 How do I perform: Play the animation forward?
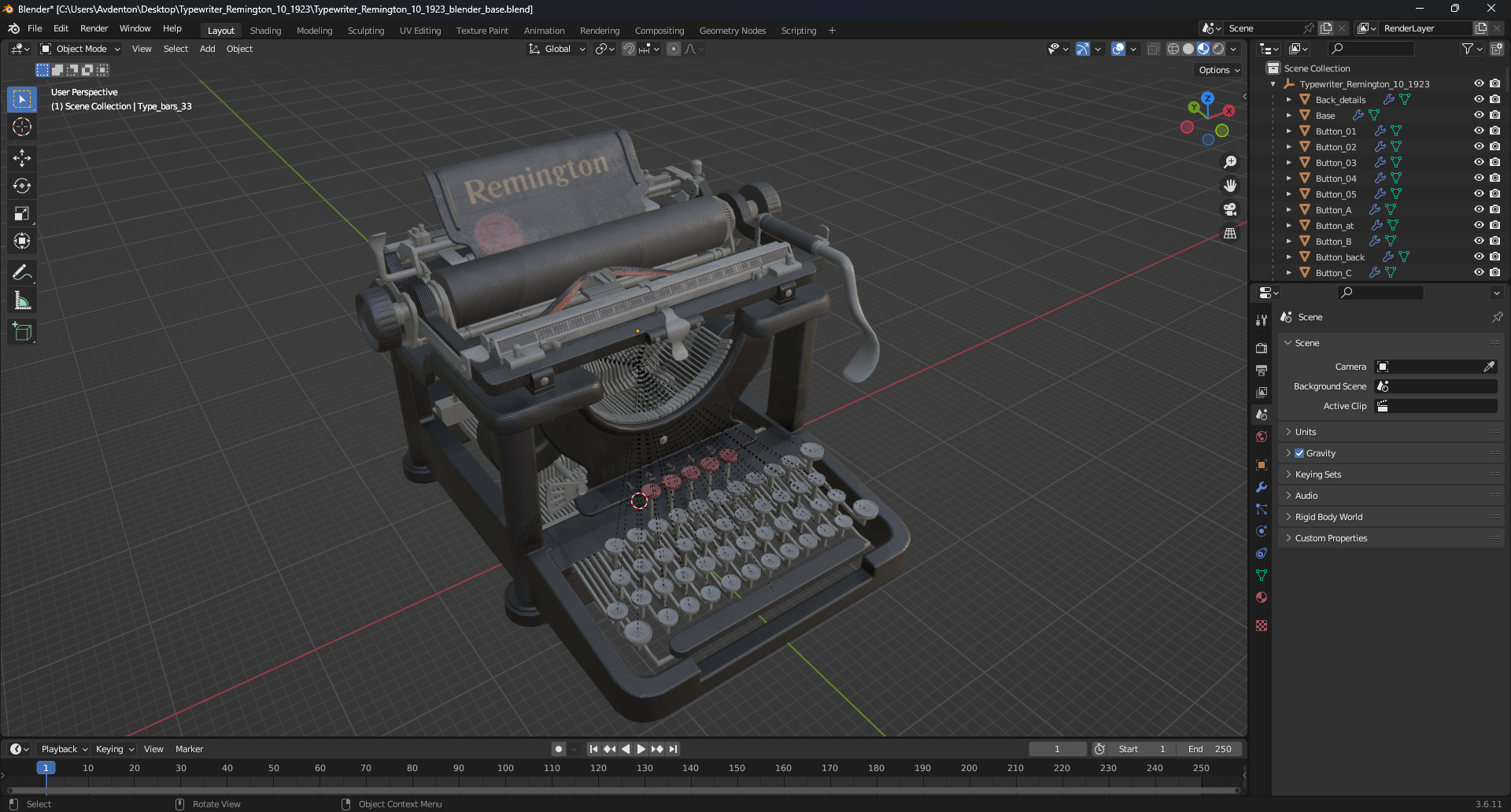click(x=641, y=749)
